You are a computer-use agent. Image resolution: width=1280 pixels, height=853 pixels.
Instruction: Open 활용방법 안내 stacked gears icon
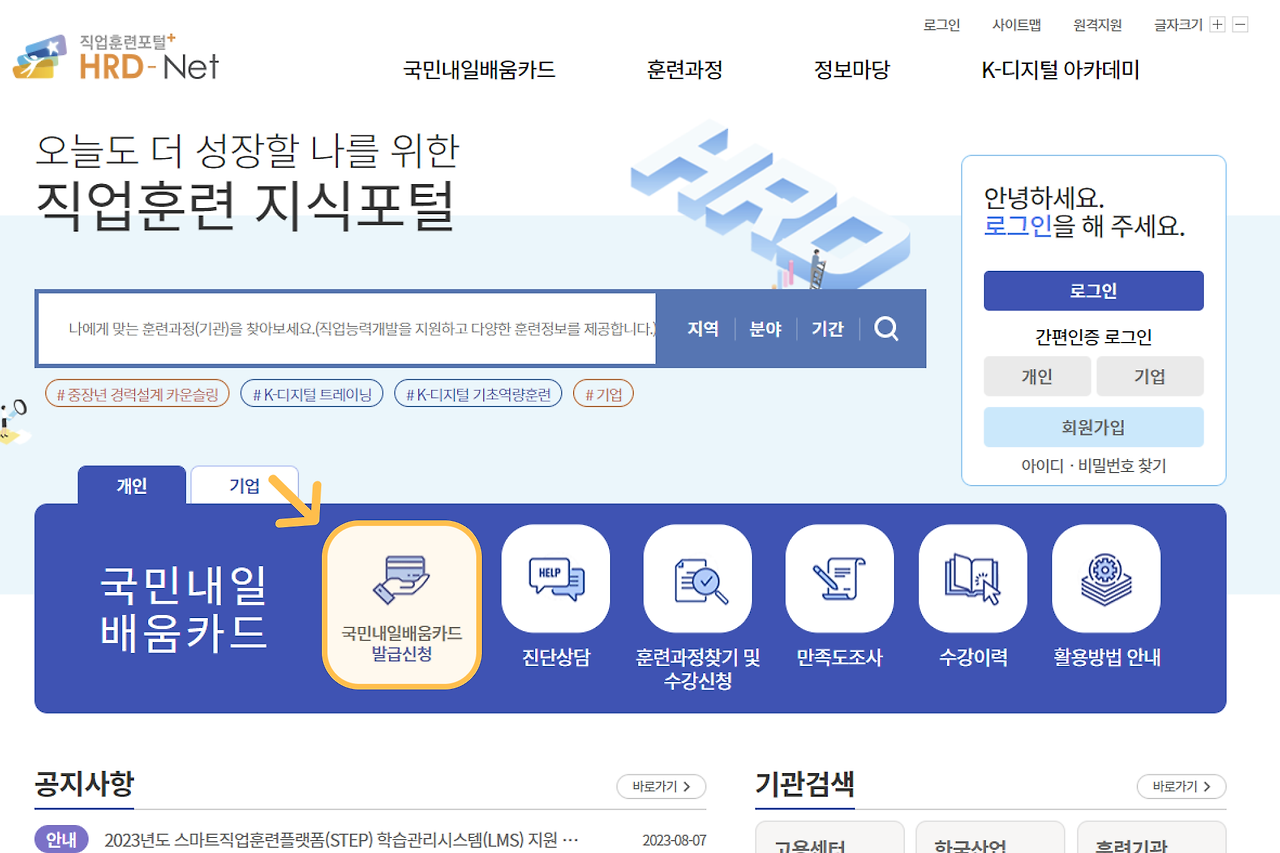[x=1105, y=578]
